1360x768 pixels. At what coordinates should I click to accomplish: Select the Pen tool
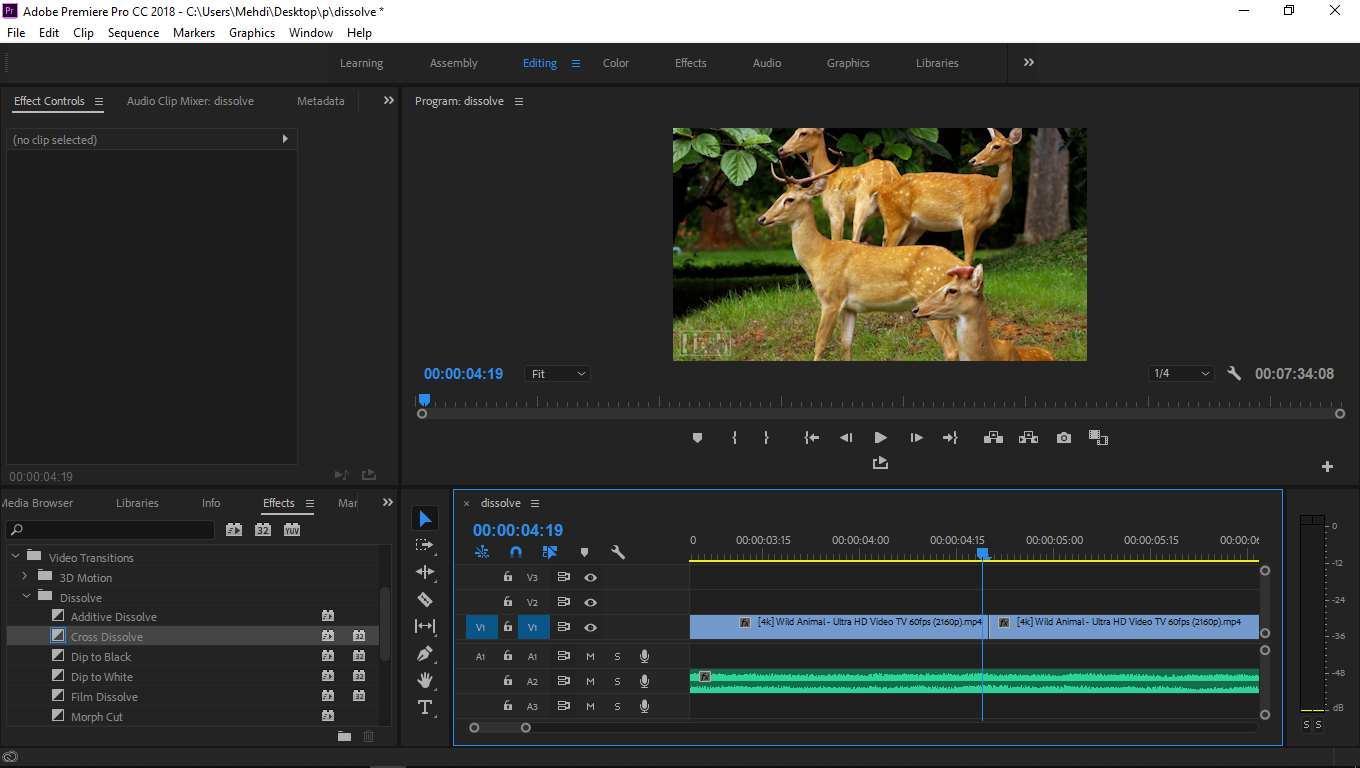425,653
